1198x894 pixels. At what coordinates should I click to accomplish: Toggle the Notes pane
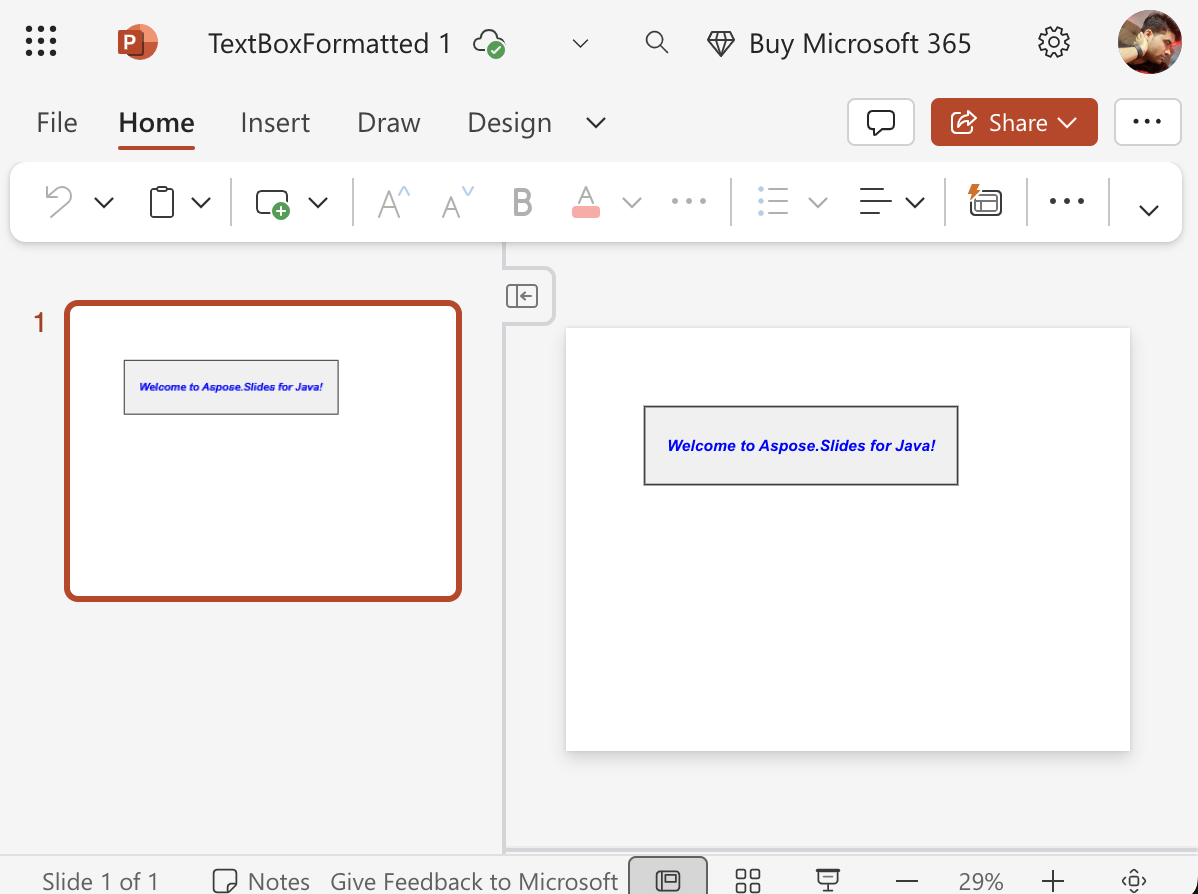[262, 880]
